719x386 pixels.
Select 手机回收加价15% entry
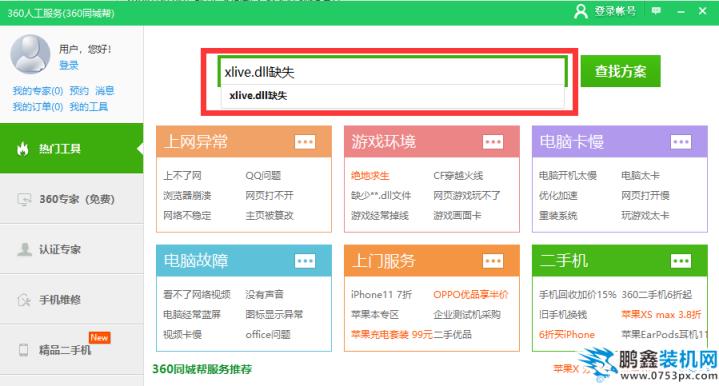tap(577, 295)
